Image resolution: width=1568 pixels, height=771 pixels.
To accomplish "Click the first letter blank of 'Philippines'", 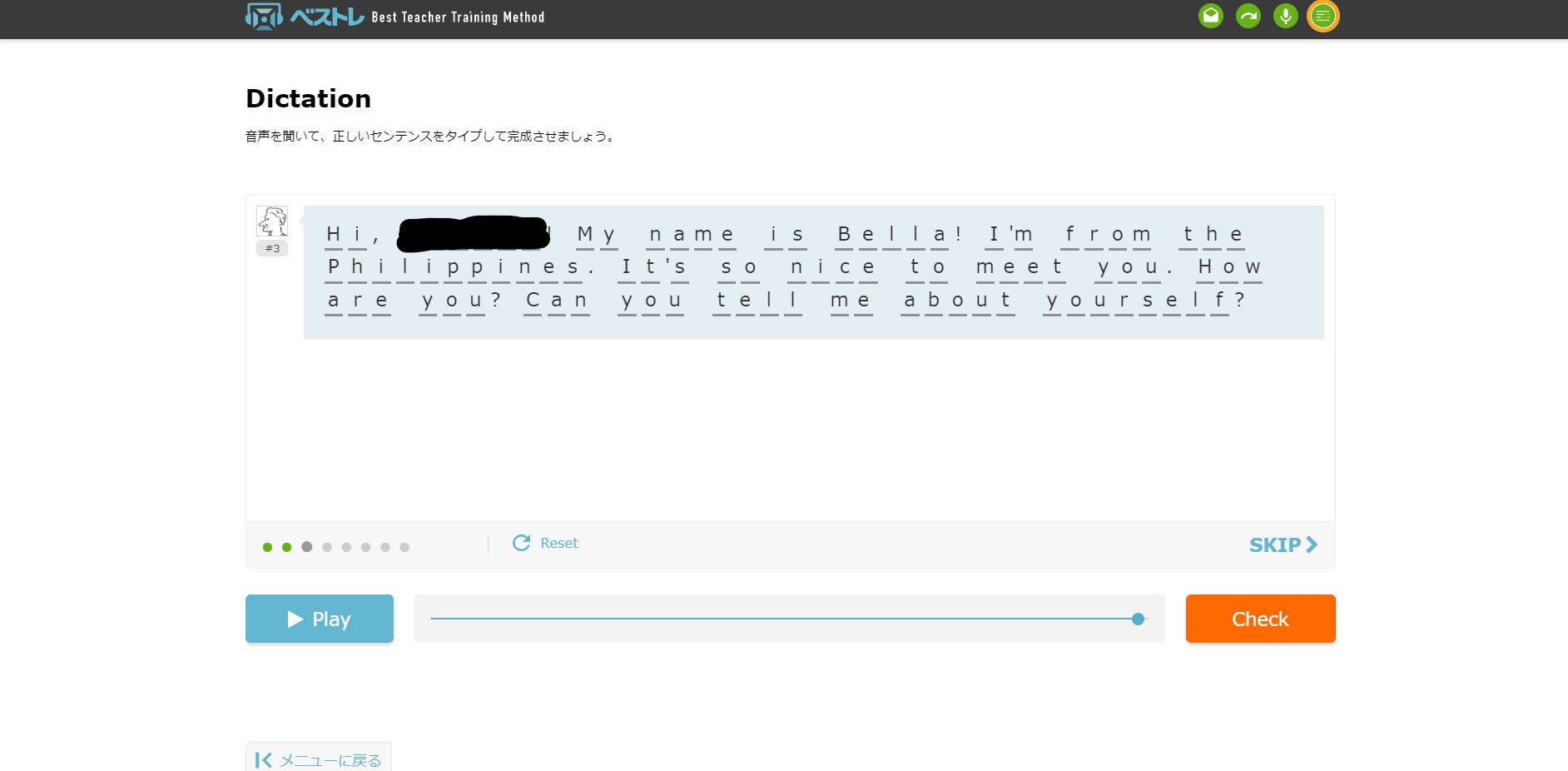I will pyautogui.click(x=334, y=268).
